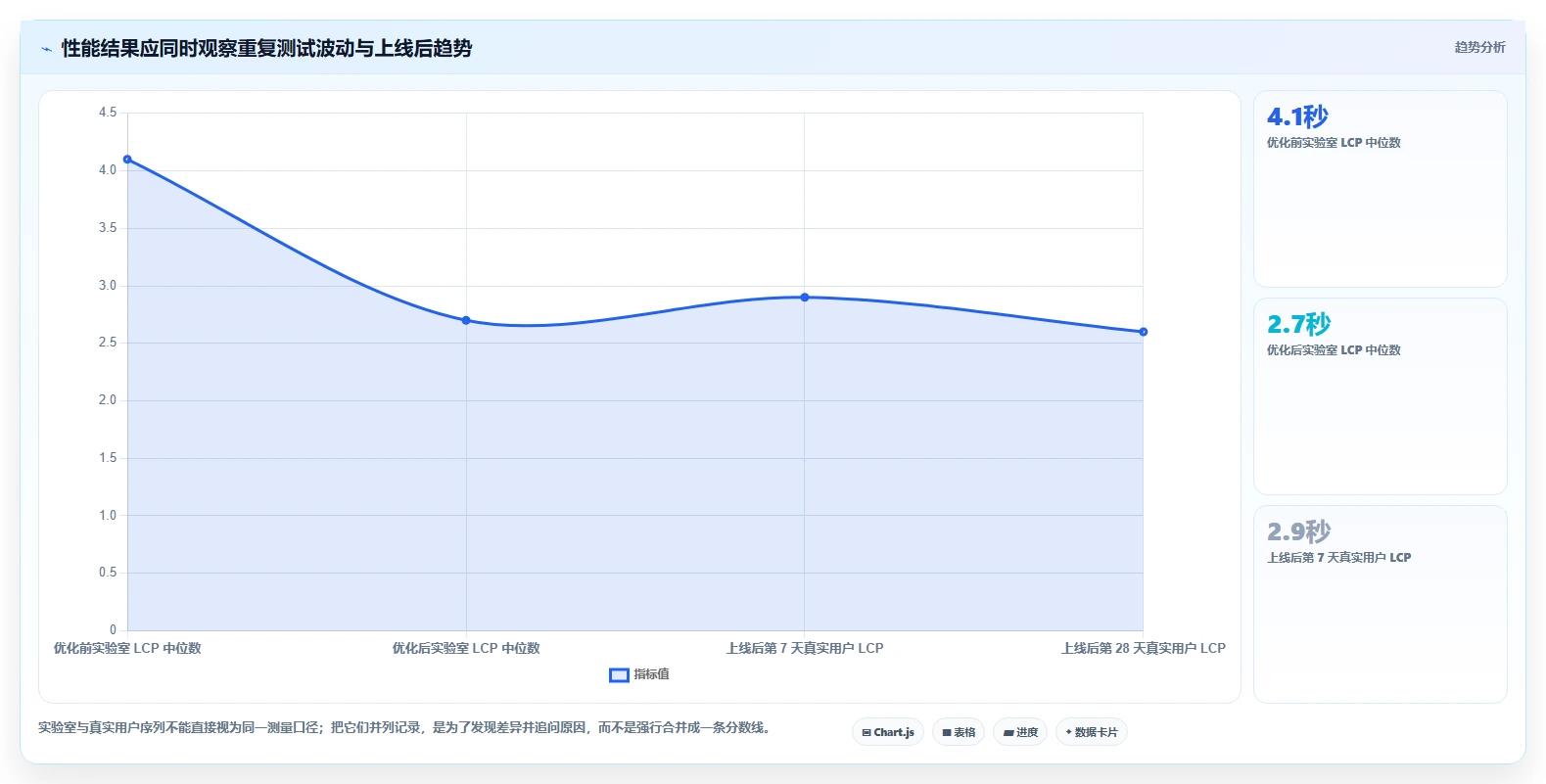Viewport: 1546px width, 784px height.
Task: Click x-axis label 上线后第 28 天真实用户 LCP
Action: pyautogui.click(x=1144, y=648)
